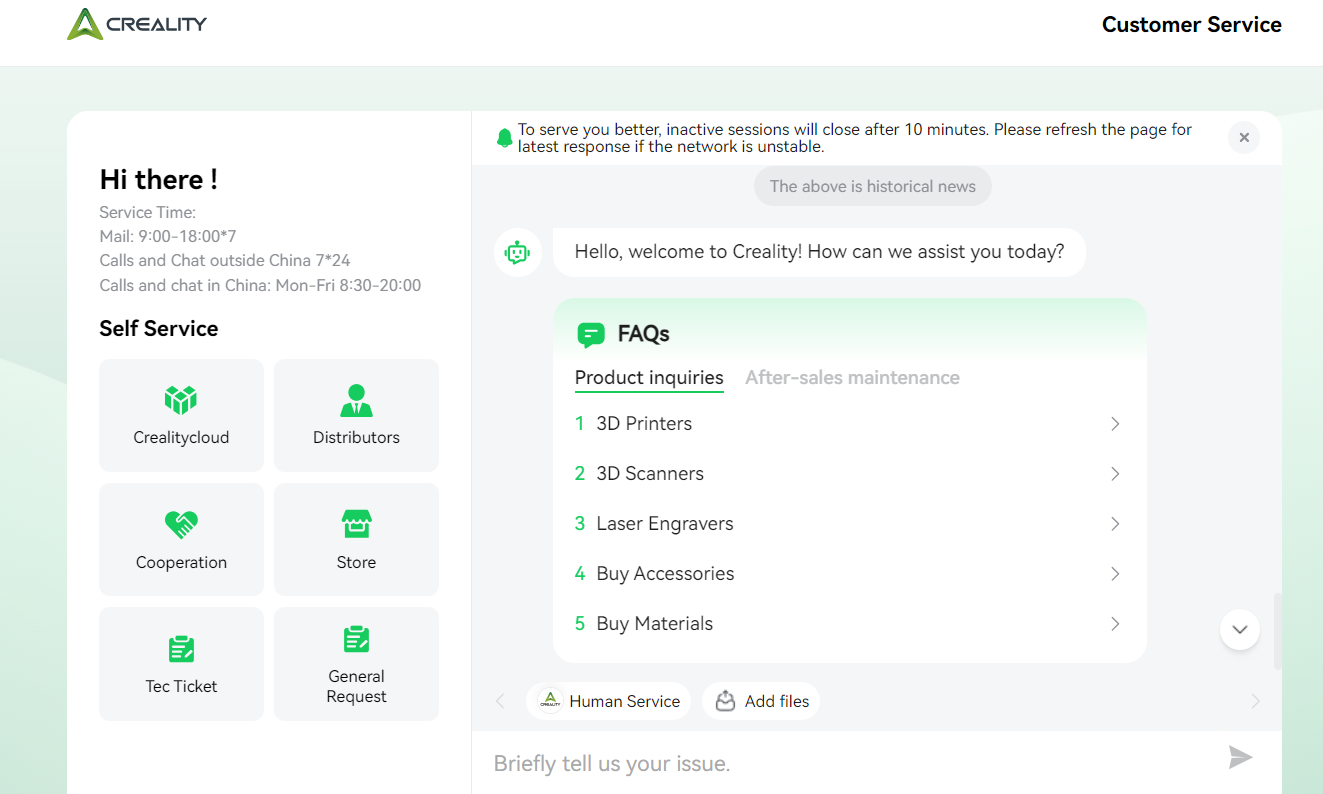Click the 'The above is historical news' label
The image size is (1323, 794).
click(x=873, y=187)
